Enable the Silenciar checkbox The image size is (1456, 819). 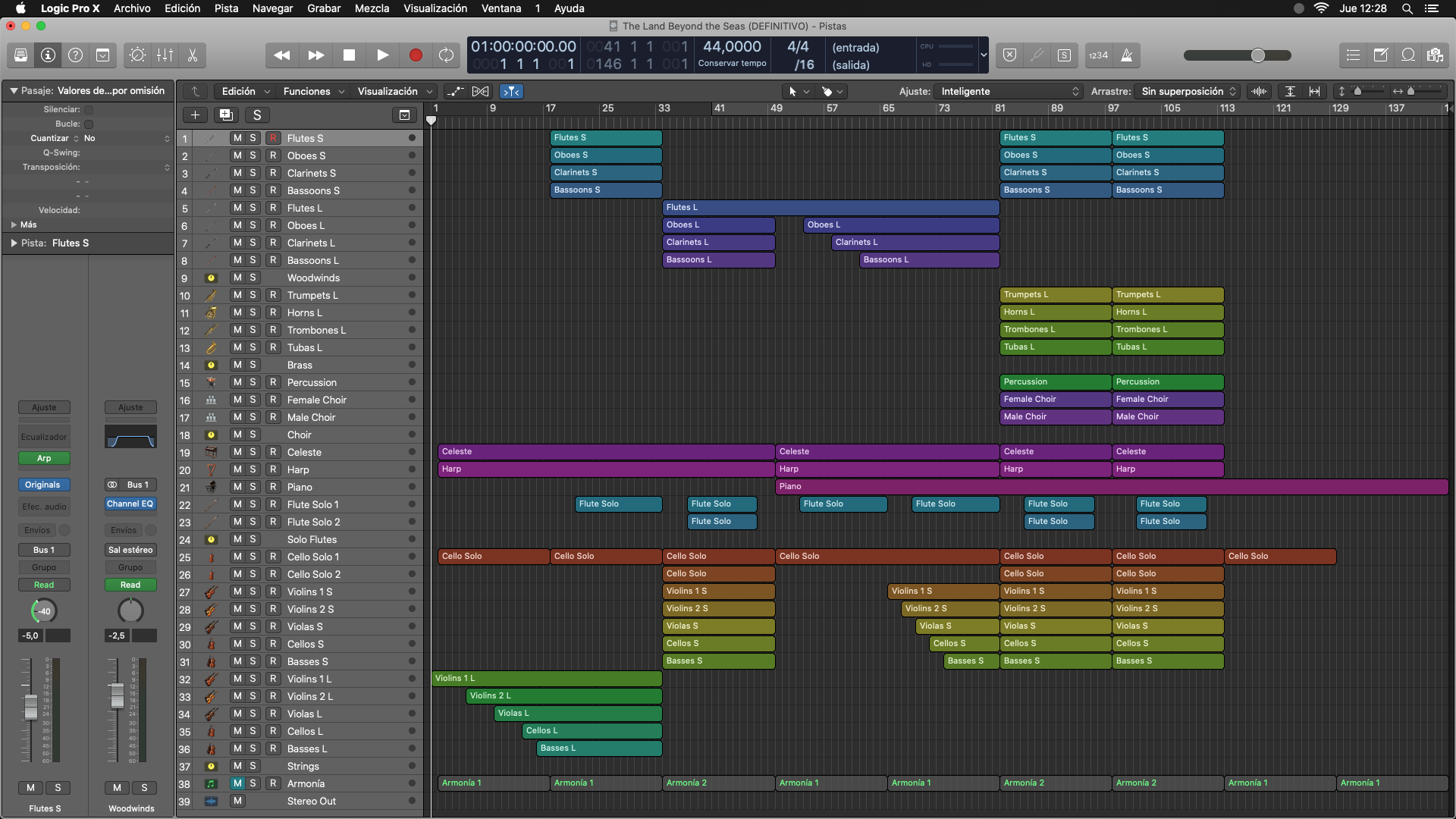[89, 109]
